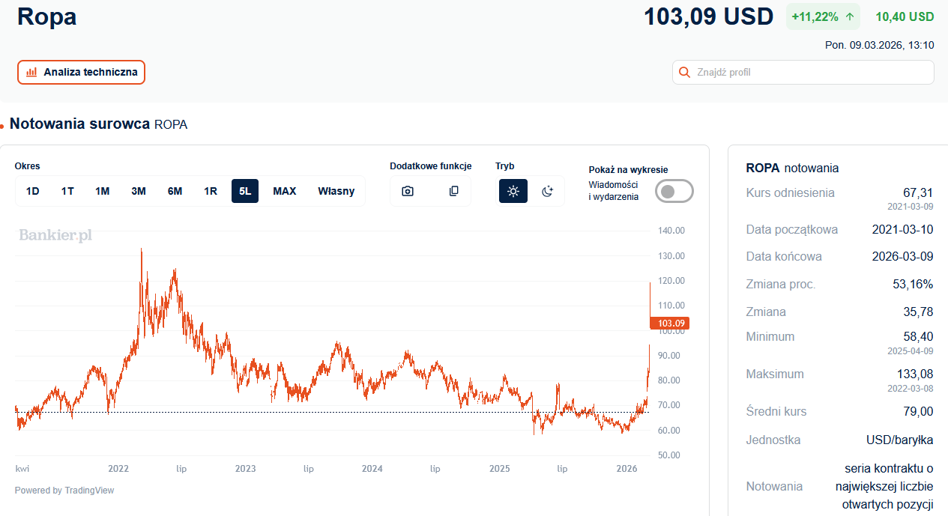
Task: Click the magnifier icon in search box
Action: pos(684,73)
